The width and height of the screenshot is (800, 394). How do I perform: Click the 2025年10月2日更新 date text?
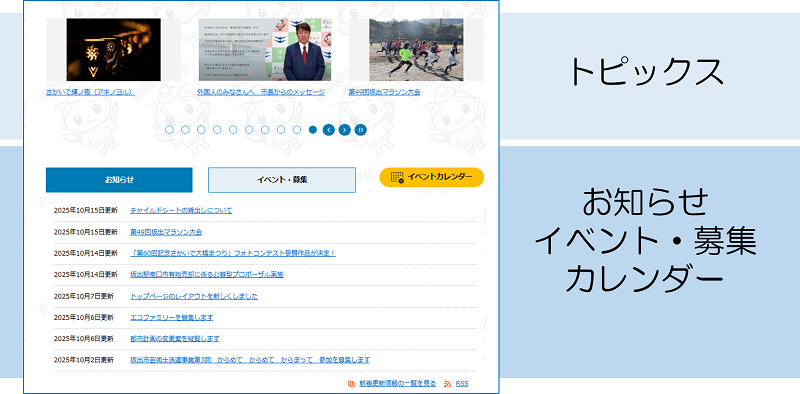pos(84,360)
